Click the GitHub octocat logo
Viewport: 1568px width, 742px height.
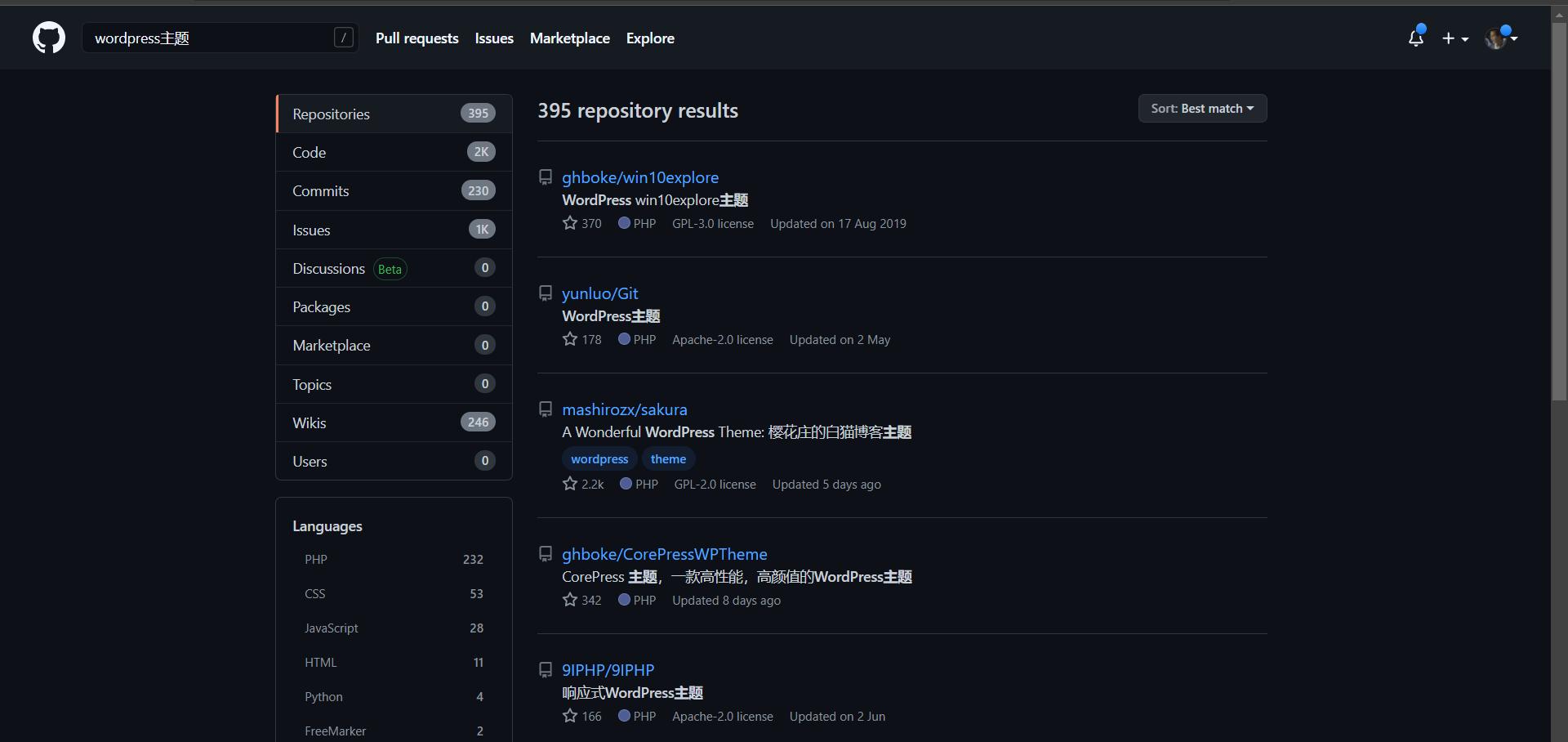48,38
